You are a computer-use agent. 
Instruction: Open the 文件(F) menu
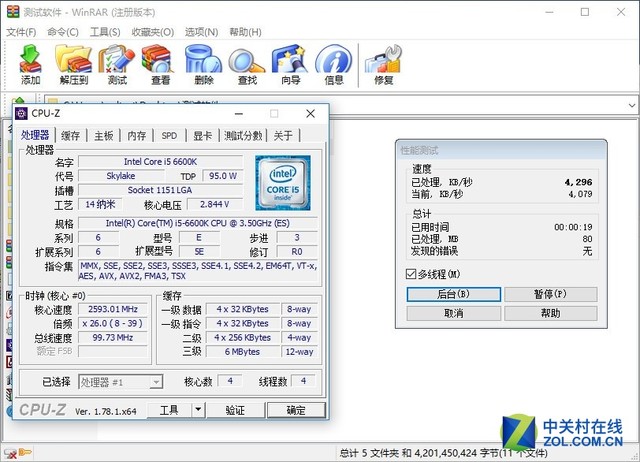(x=21, y=32)
